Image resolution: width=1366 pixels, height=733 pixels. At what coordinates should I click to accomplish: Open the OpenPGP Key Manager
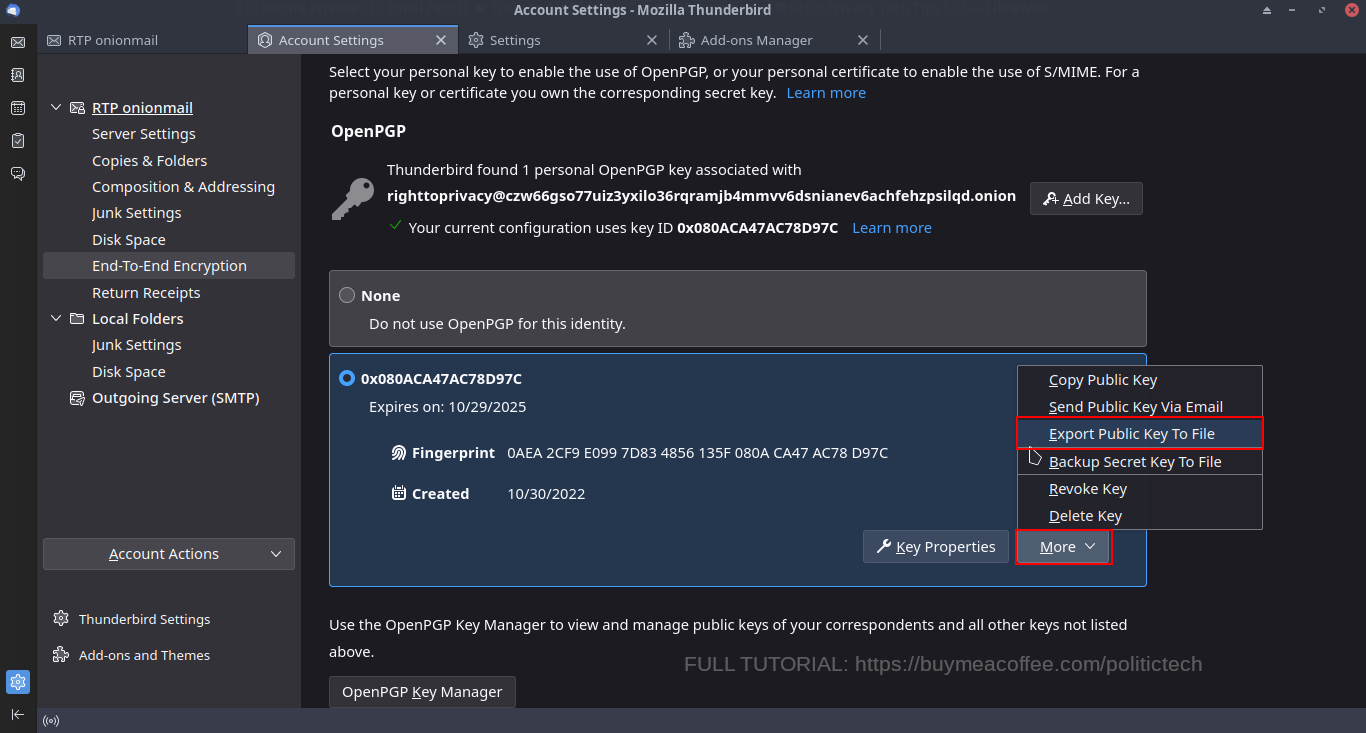(422, 692)
